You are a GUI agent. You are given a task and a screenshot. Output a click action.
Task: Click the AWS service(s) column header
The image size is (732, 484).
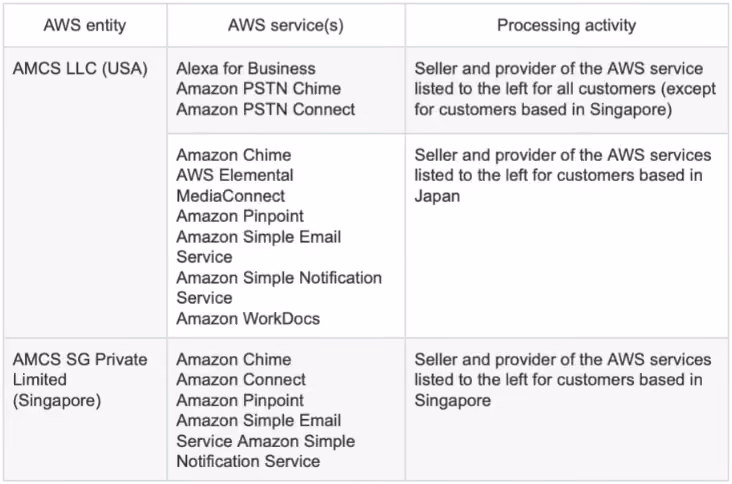(x=286, y=25)
